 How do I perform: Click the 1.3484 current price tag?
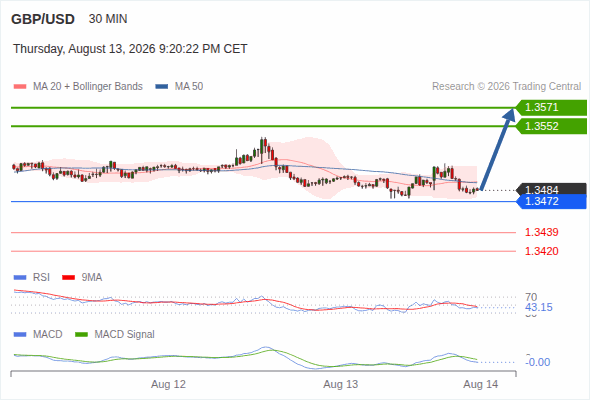tap(551, 189)
